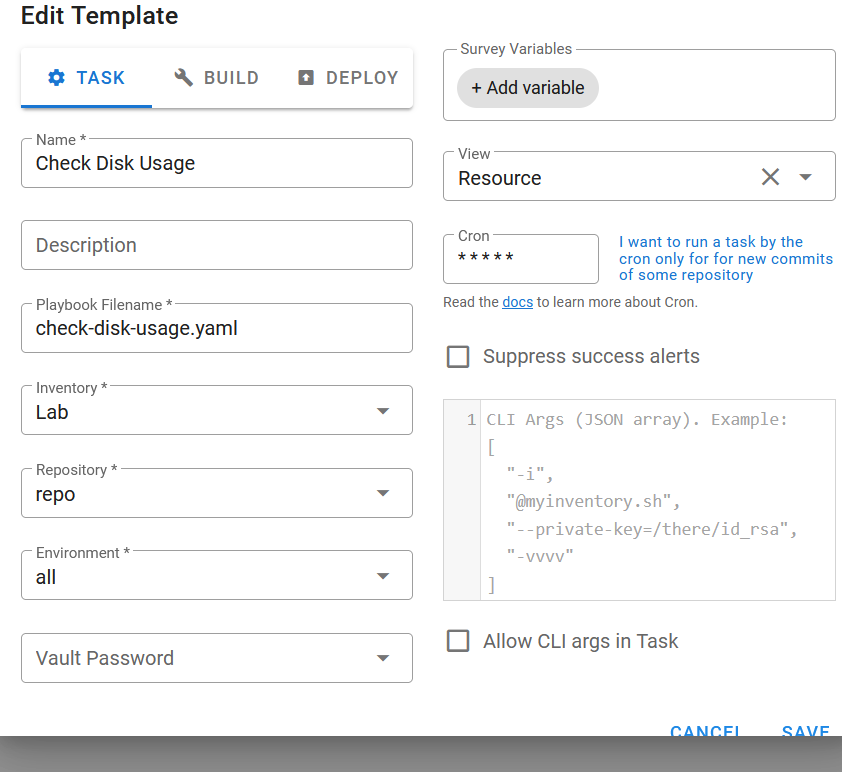Focus the Playbook Filename field

coord(217,328)
